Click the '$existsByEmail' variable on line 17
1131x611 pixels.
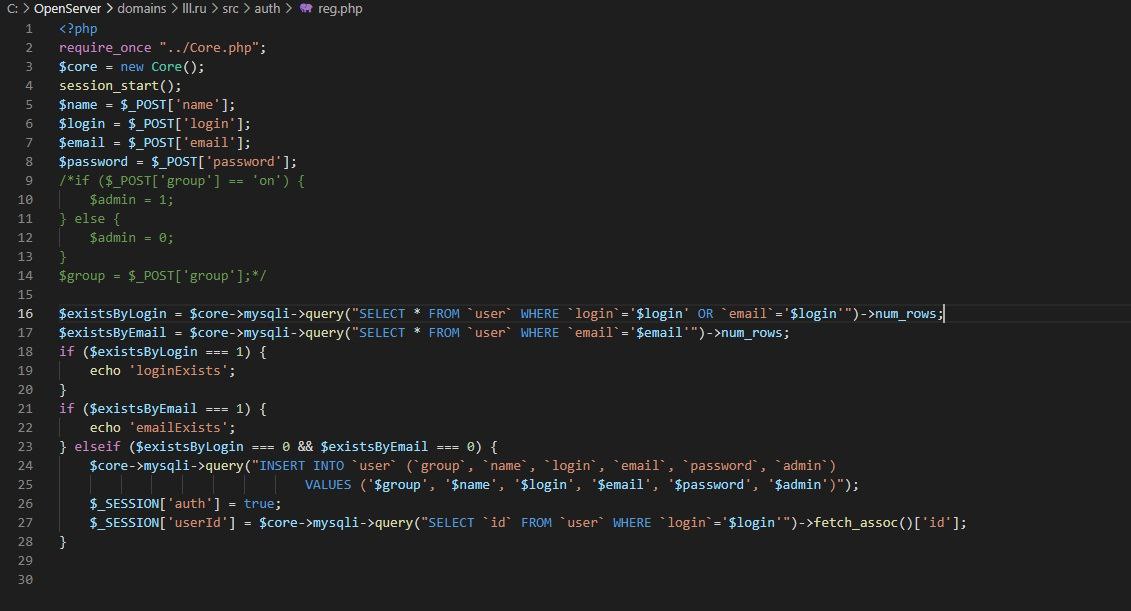[x=113, y=333]
